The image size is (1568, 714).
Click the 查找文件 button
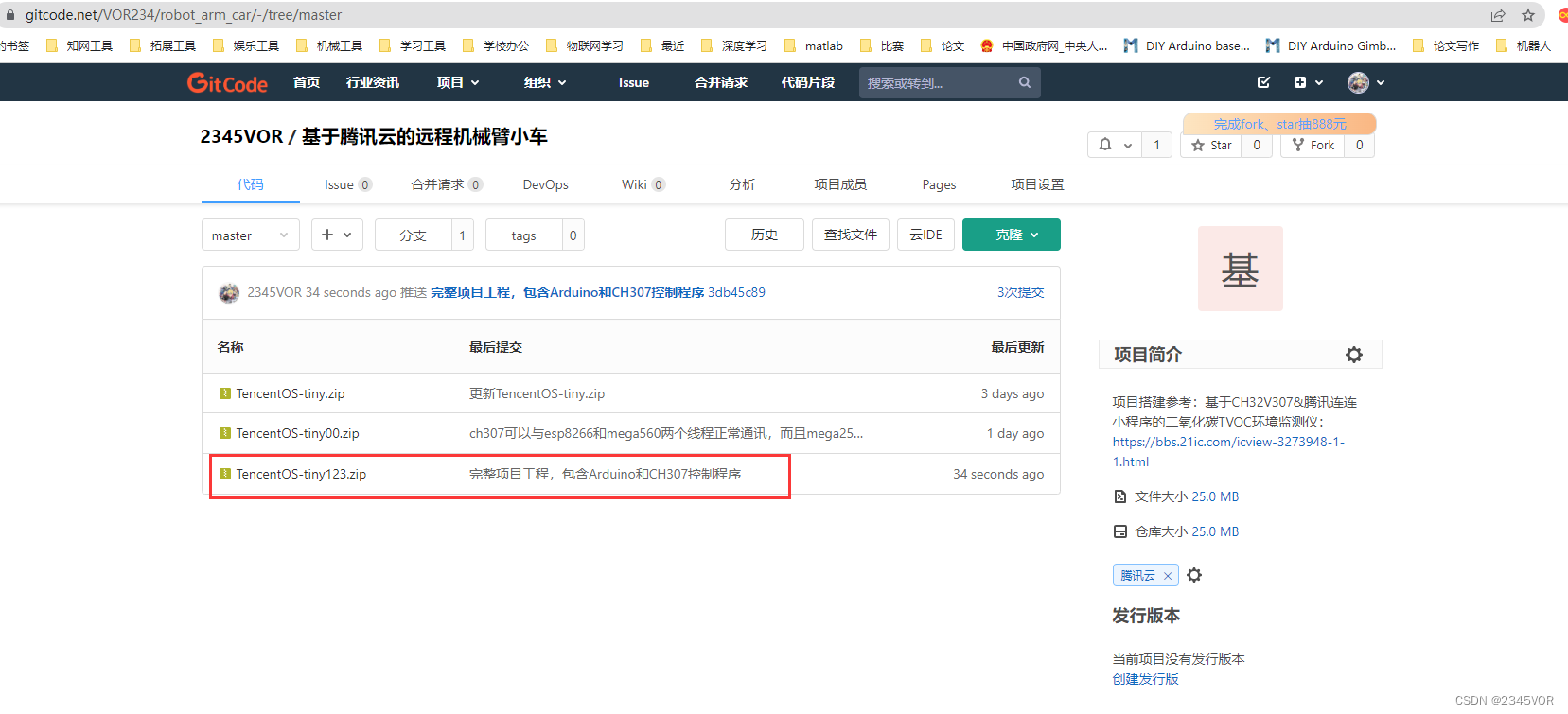coord(851,235)
